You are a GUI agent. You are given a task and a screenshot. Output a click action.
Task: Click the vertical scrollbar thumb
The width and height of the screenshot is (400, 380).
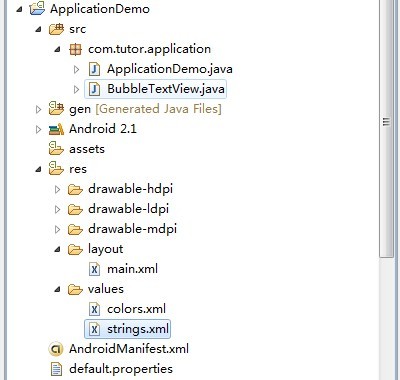point(386,128)
